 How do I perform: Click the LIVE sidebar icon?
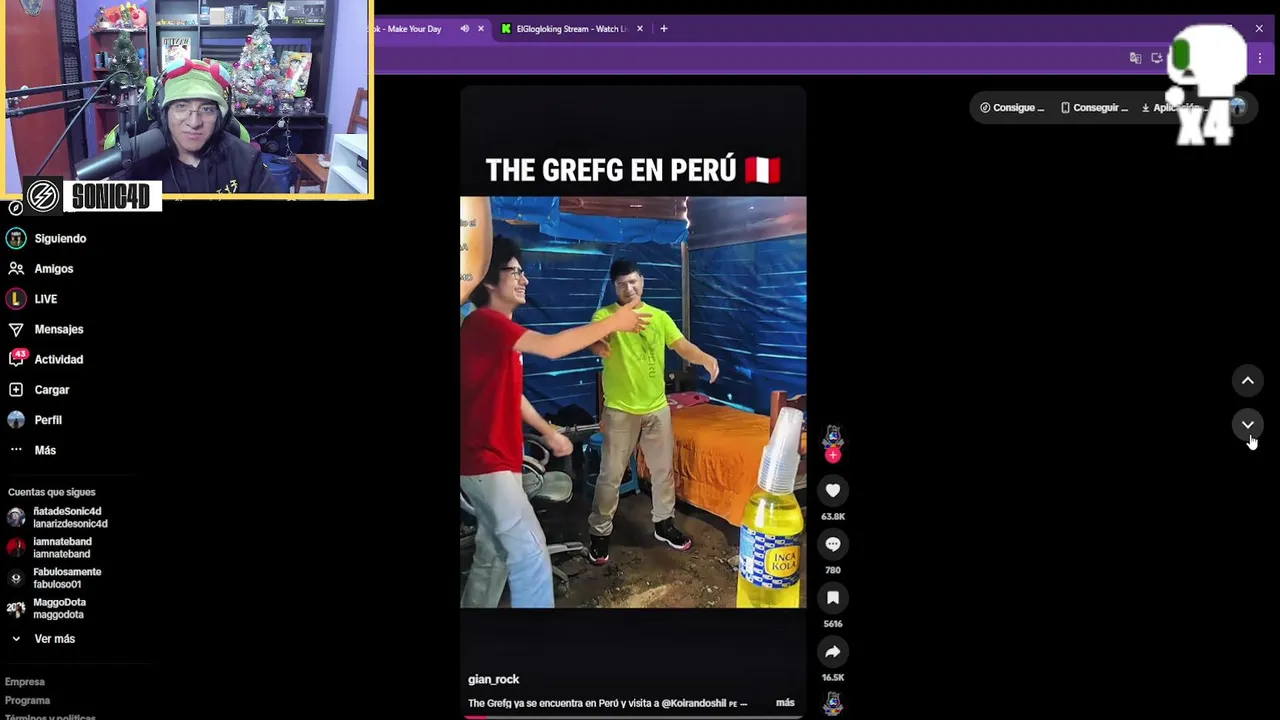pos(15,299)
